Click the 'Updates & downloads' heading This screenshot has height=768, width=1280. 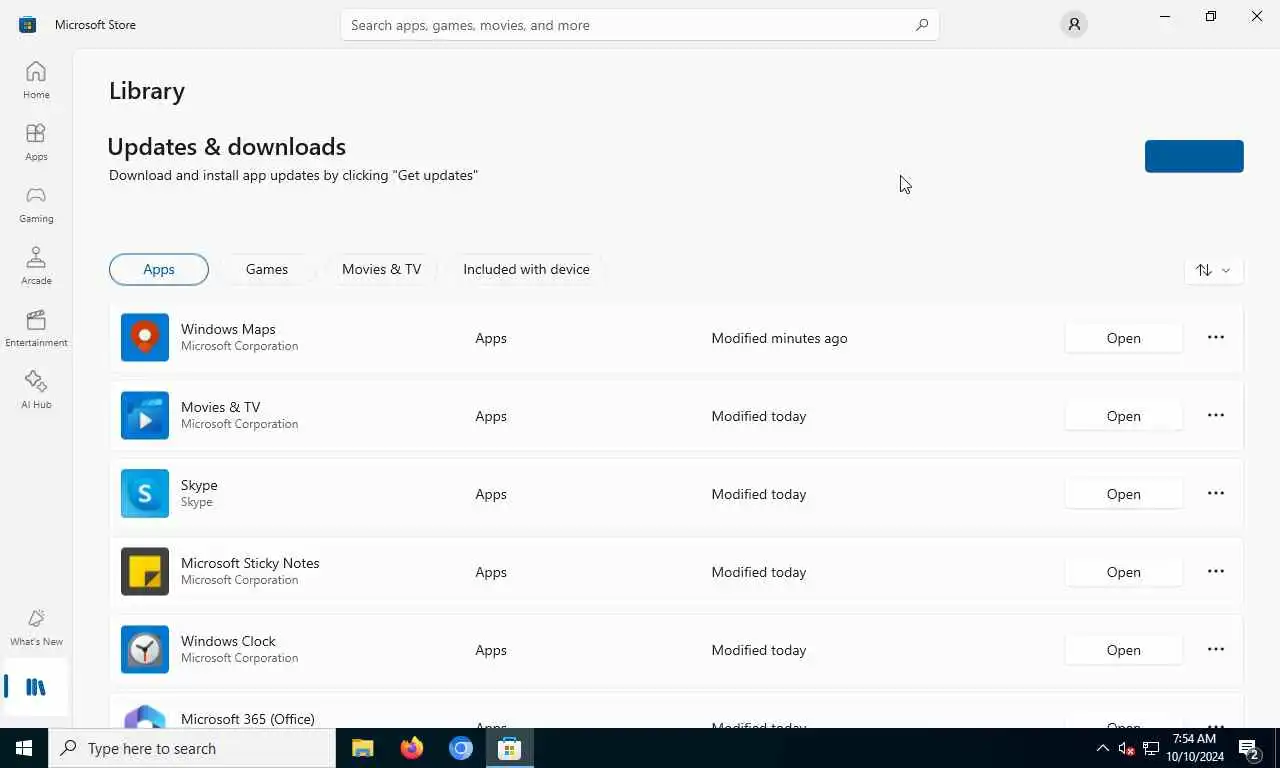coord(227,146)
